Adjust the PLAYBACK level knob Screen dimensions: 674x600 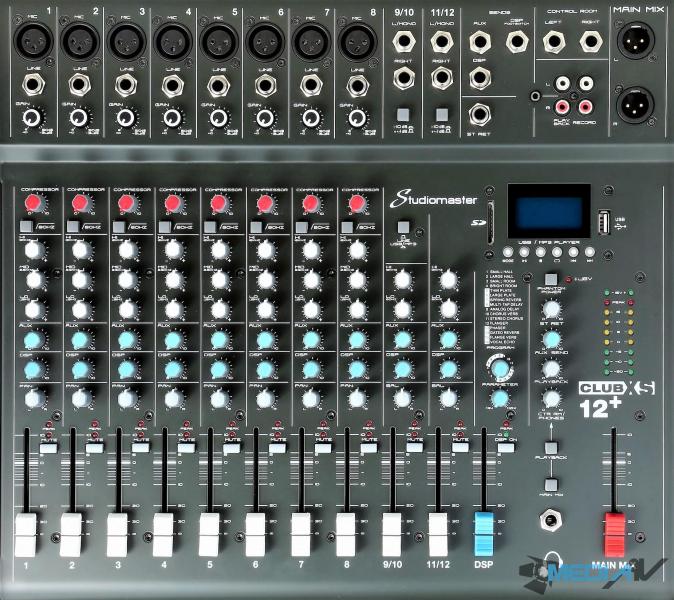point(551,369)
